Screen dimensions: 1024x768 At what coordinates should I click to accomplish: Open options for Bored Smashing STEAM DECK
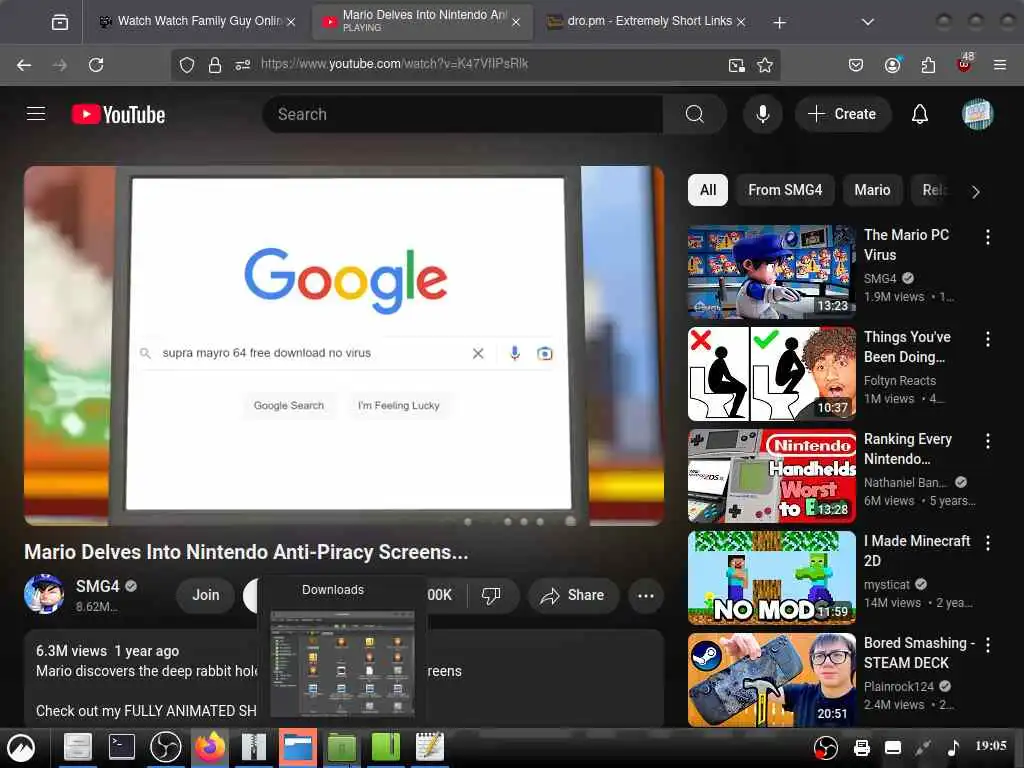click(988, 645)
